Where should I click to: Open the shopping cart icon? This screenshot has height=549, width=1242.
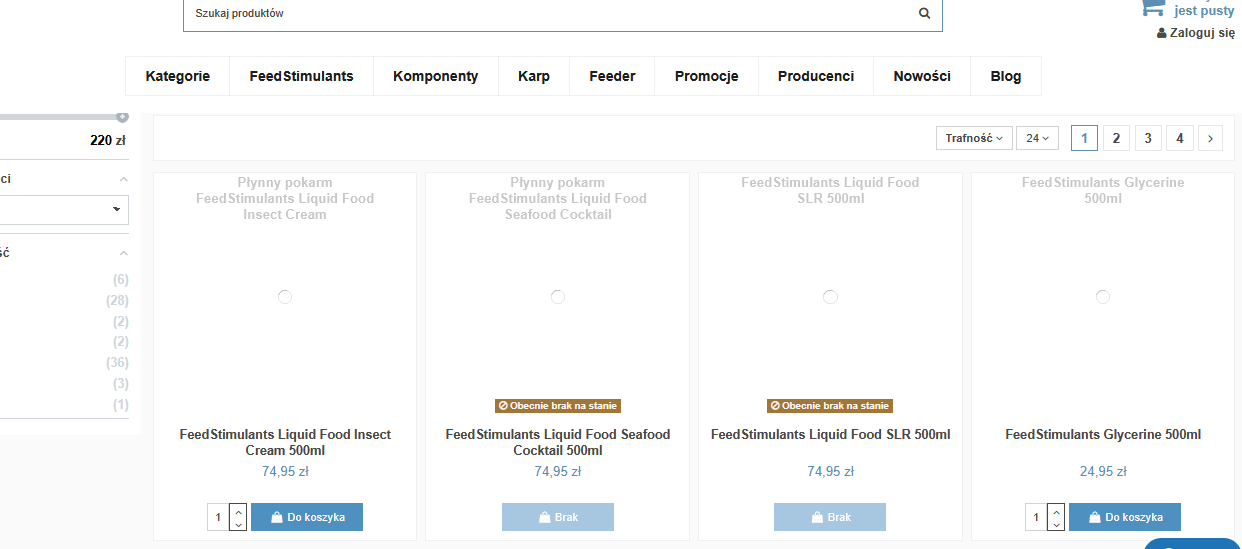[1153, 8]
